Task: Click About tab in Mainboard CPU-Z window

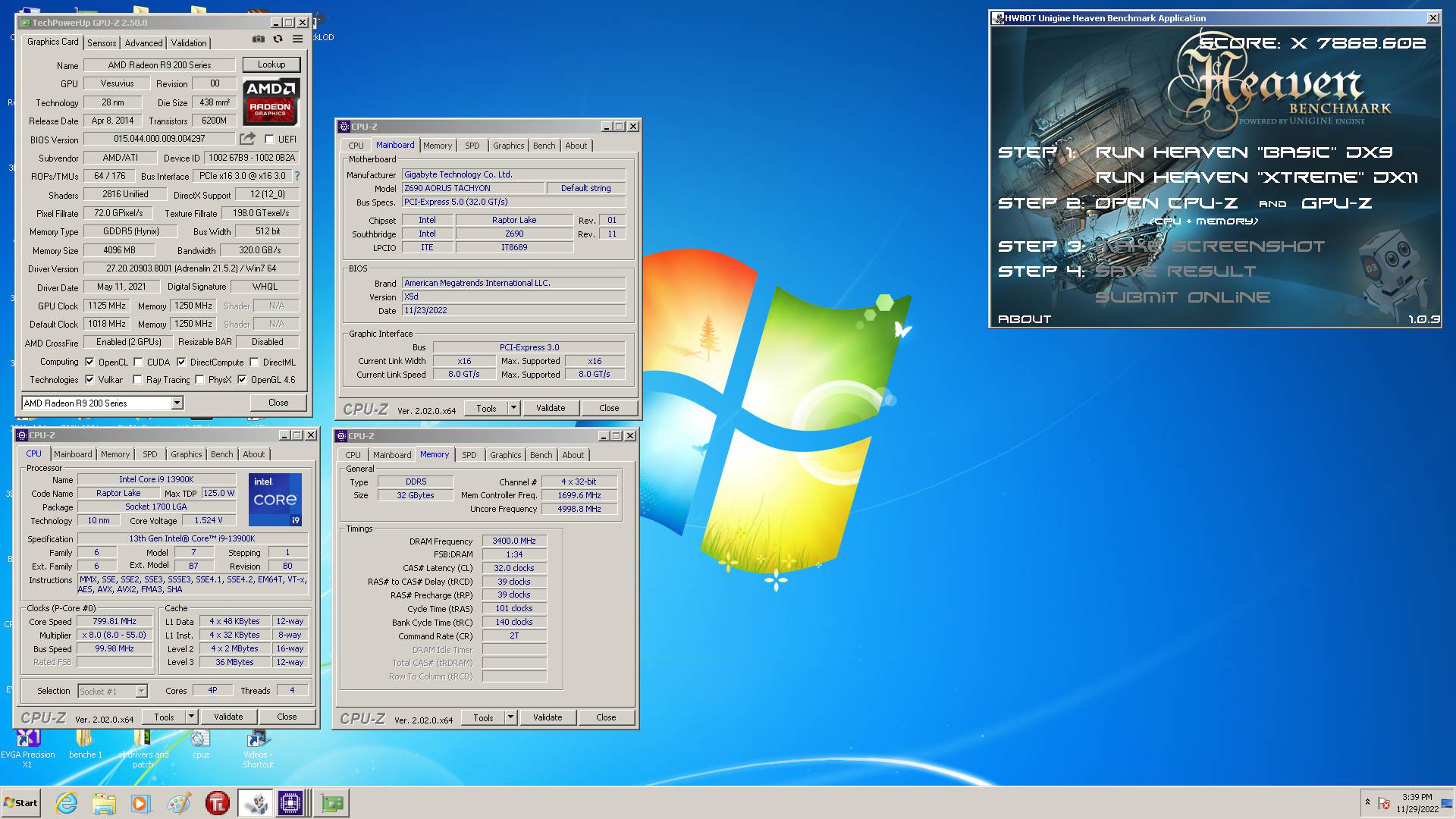Action: pyautogui.click(x=576, y=146)
